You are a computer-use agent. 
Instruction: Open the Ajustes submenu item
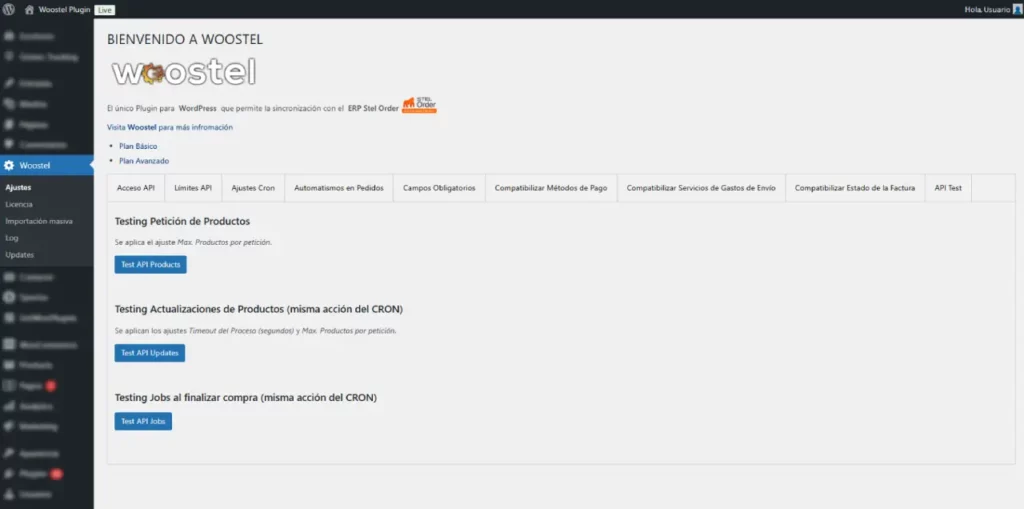pos(18,188)
